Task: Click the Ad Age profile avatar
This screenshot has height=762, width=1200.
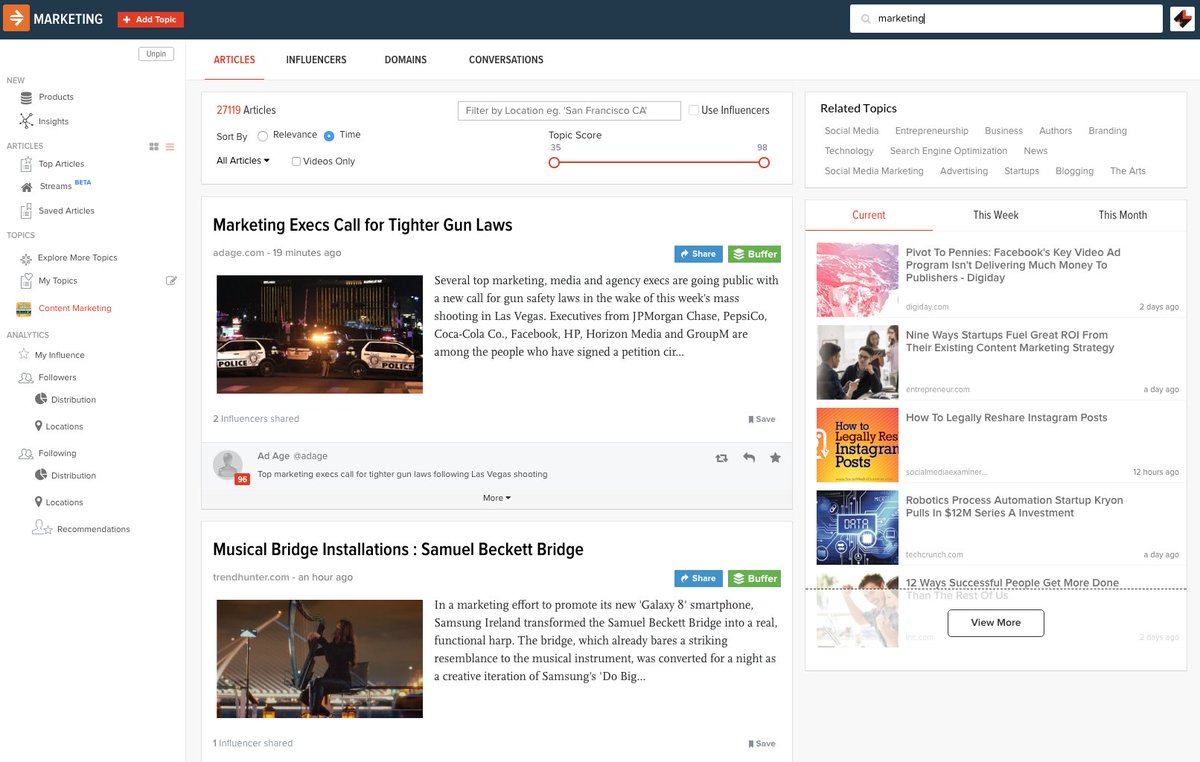Action: click(229, 464)
